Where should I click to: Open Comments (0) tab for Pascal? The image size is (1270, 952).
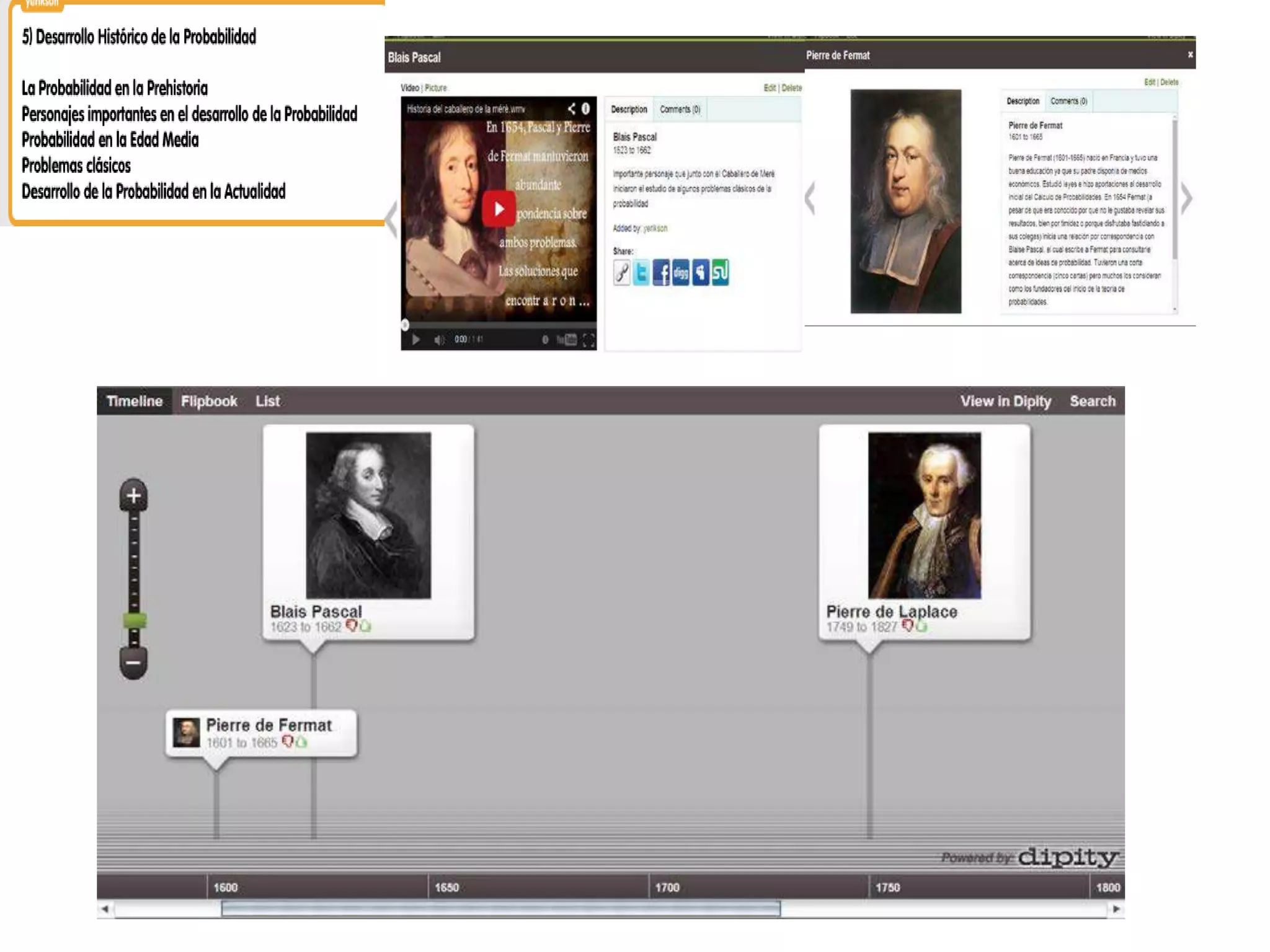pyautogui.click(x=680, y=110)
